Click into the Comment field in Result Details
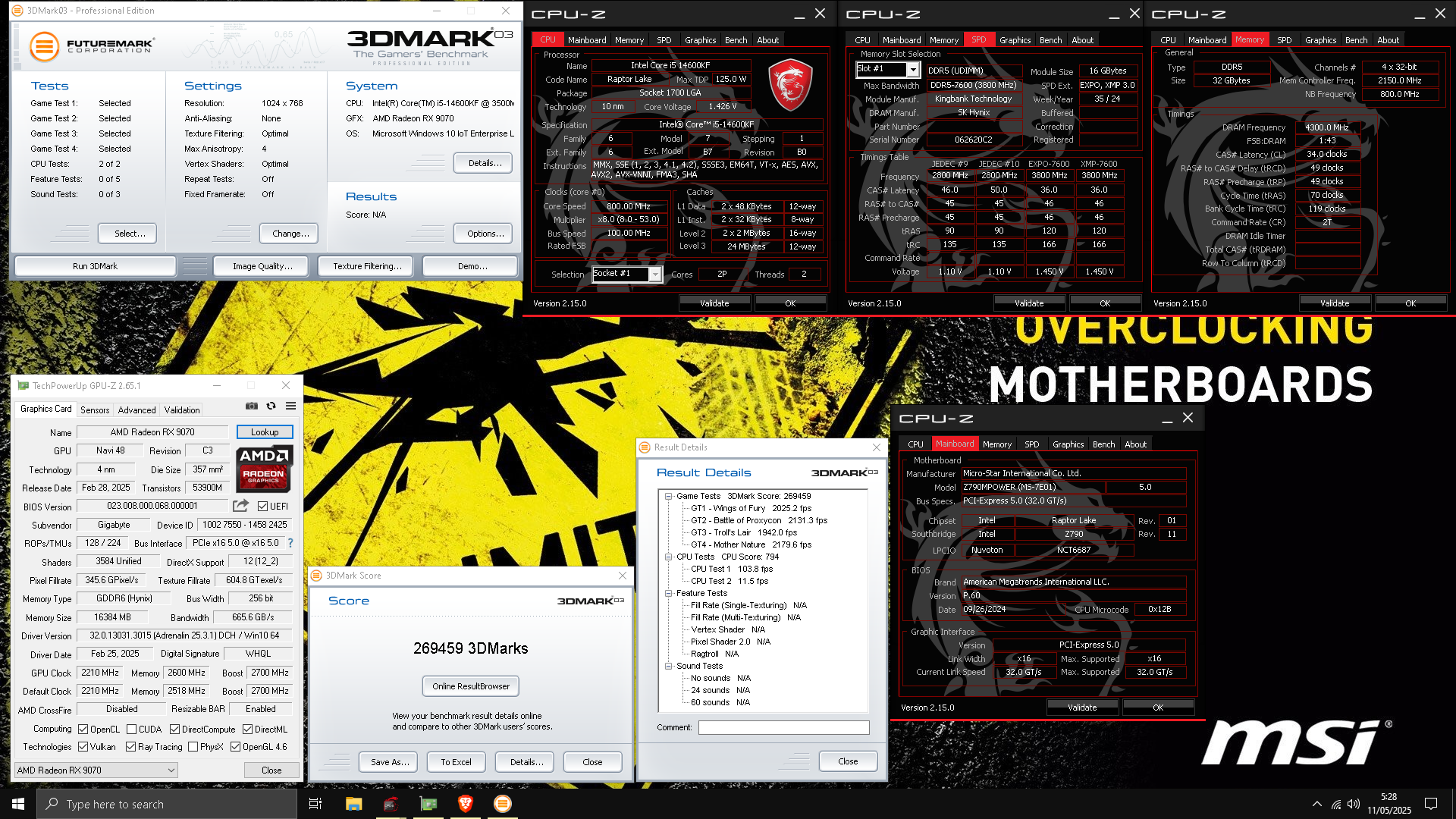1456x819 pixels. [x=783, y=728]
